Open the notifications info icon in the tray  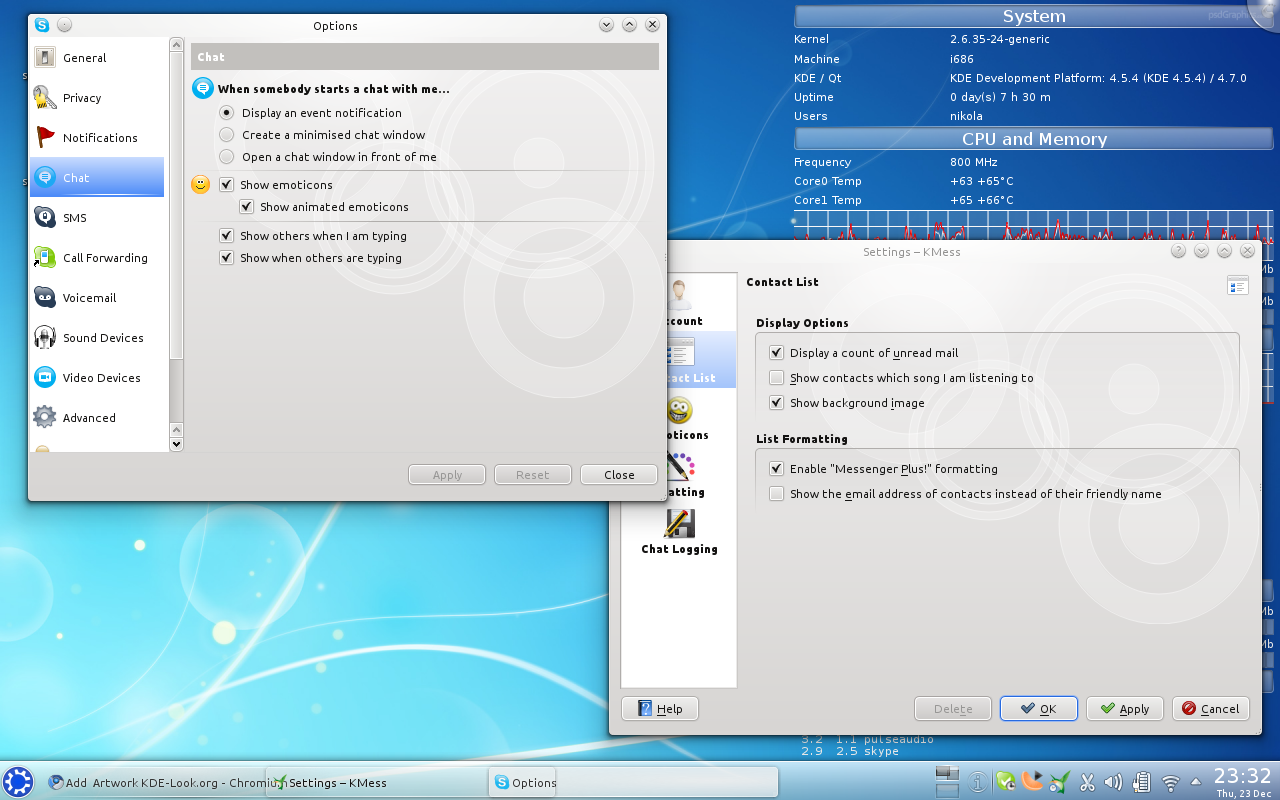(979, 782)
